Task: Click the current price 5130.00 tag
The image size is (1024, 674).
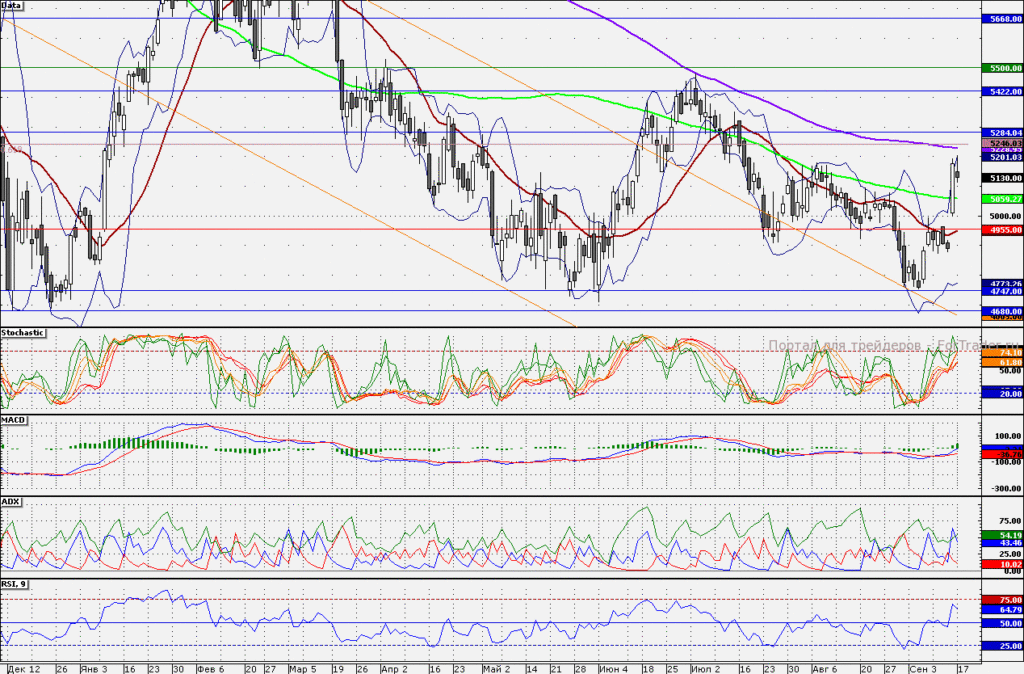Action: point(1002,178)
